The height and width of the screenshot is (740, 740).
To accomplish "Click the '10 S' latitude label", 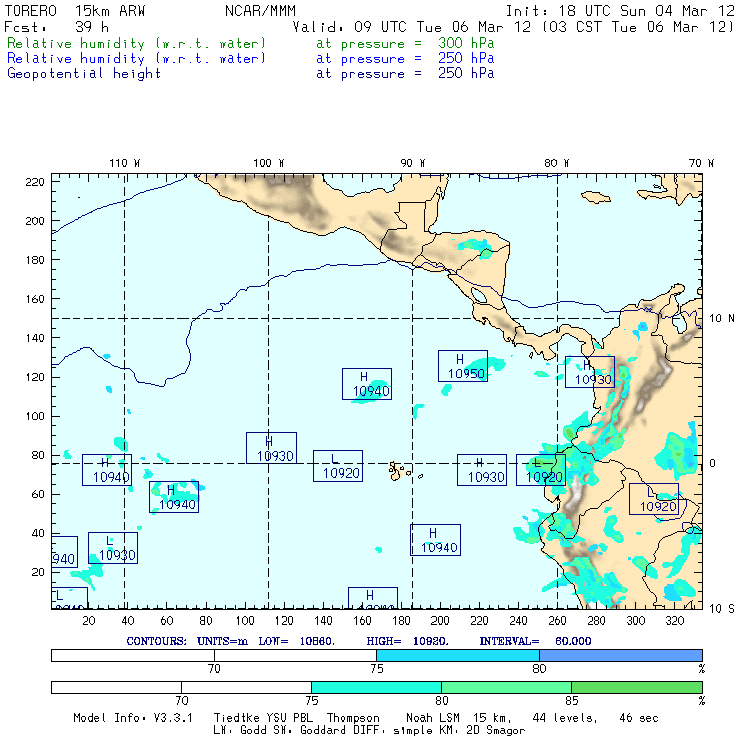I will (722, 609).
